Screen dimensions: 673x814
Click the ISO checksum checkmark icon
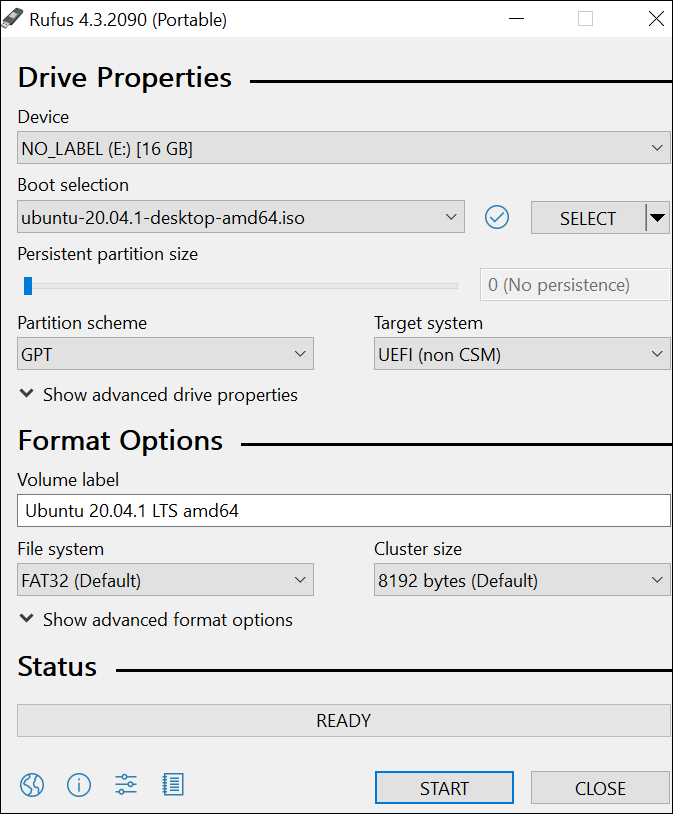click(x=497, y=217)
